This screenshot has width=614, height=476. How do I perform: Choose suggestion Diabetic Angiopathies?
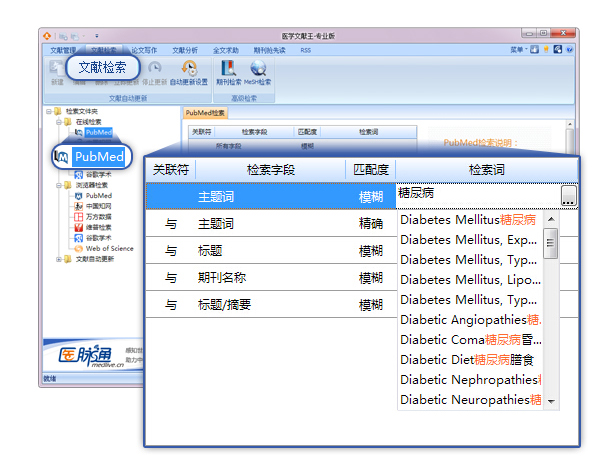coord(469,319)
